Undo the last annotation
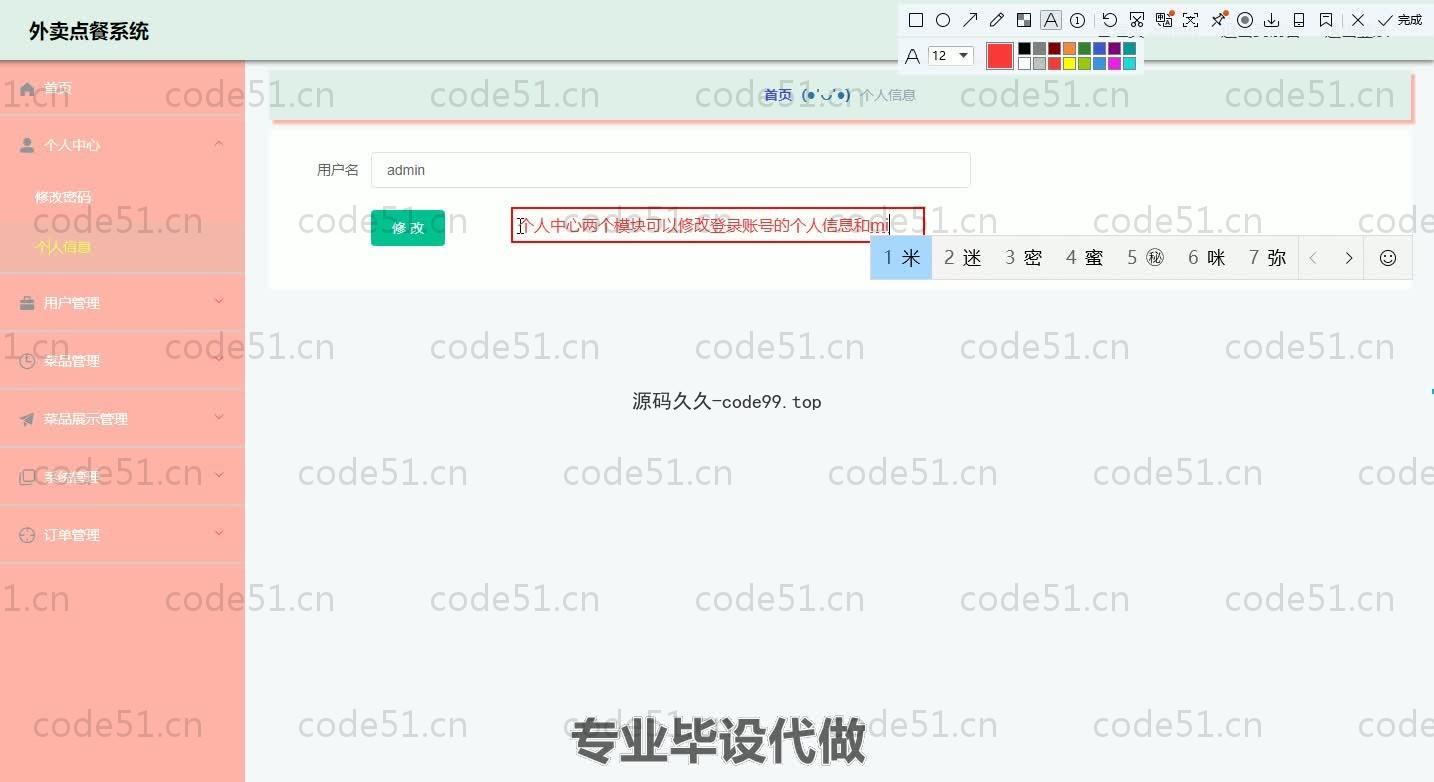Viewport: 1434px width, 782px height. 1110,20
